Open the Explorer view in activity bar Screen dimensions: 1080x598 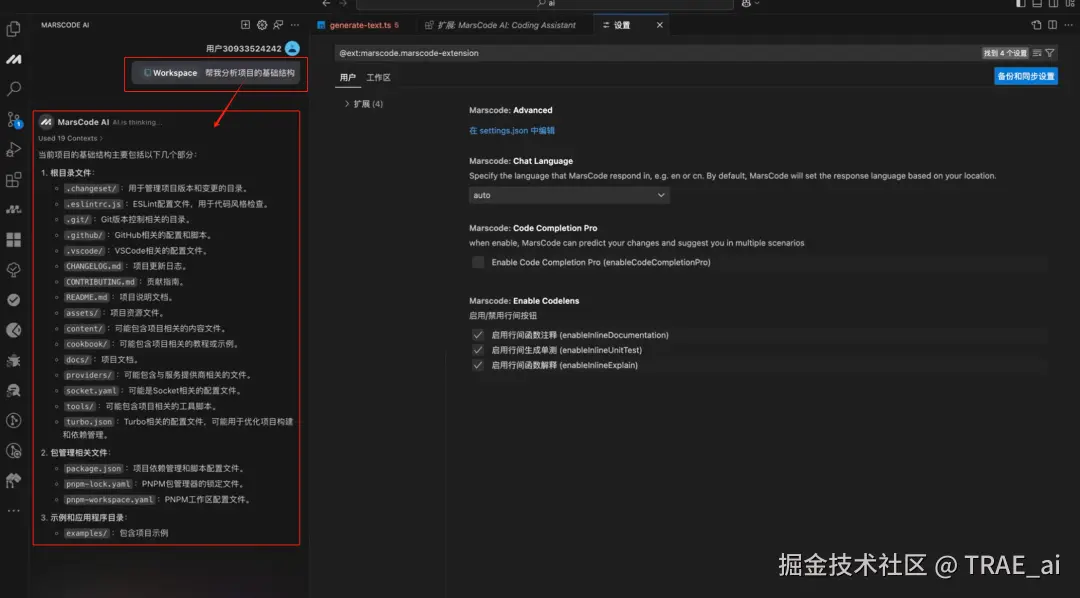[13, 29]
